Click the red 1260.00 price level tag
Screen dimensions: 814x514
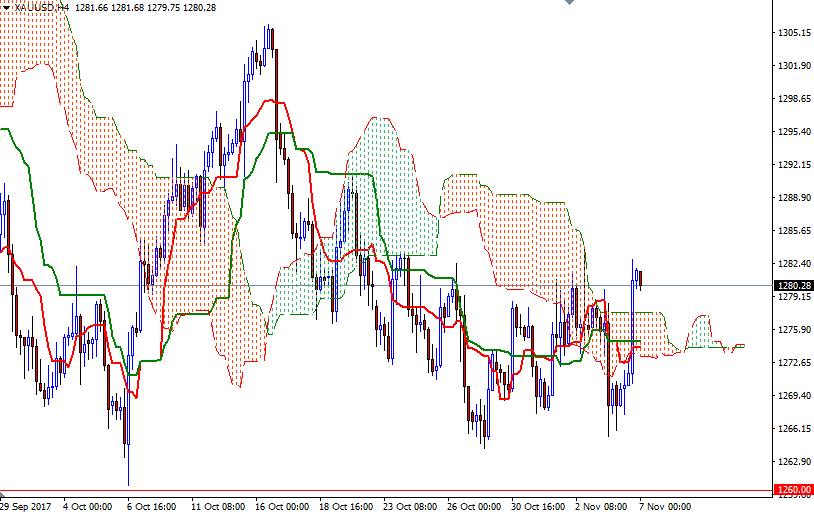793,490
